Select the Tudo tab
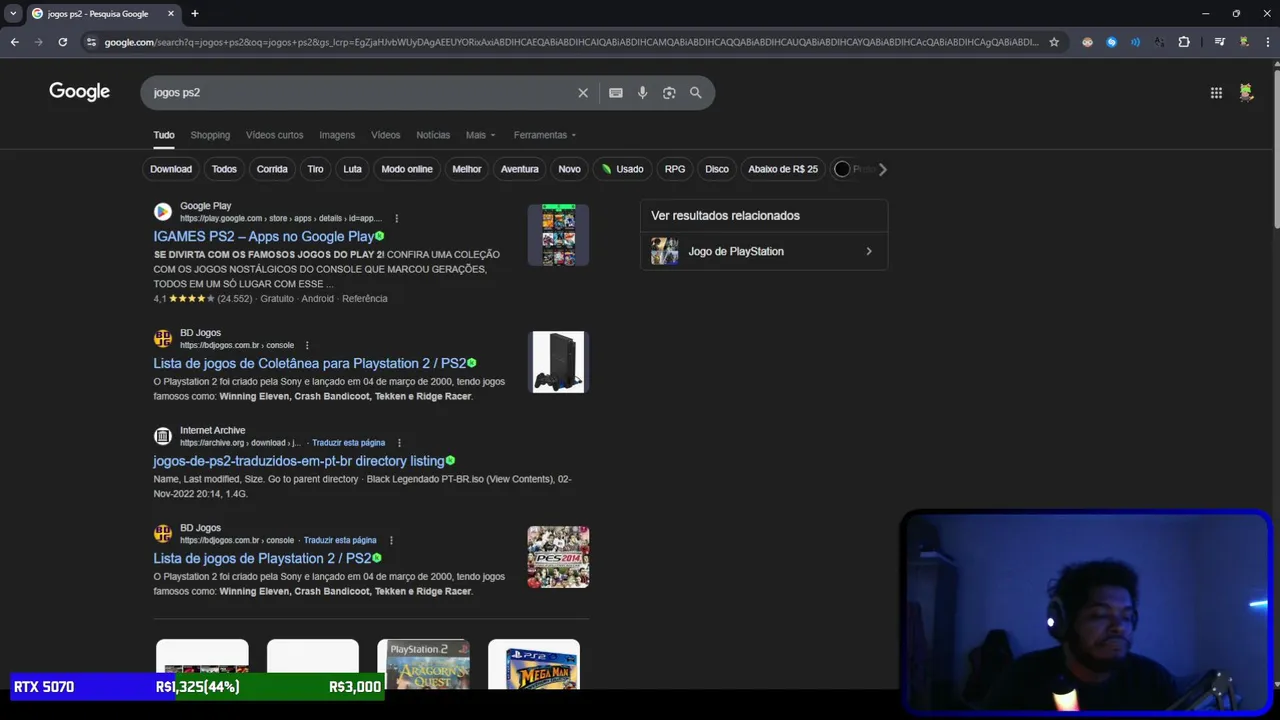 pyautogui.click(x=164, y=135)
